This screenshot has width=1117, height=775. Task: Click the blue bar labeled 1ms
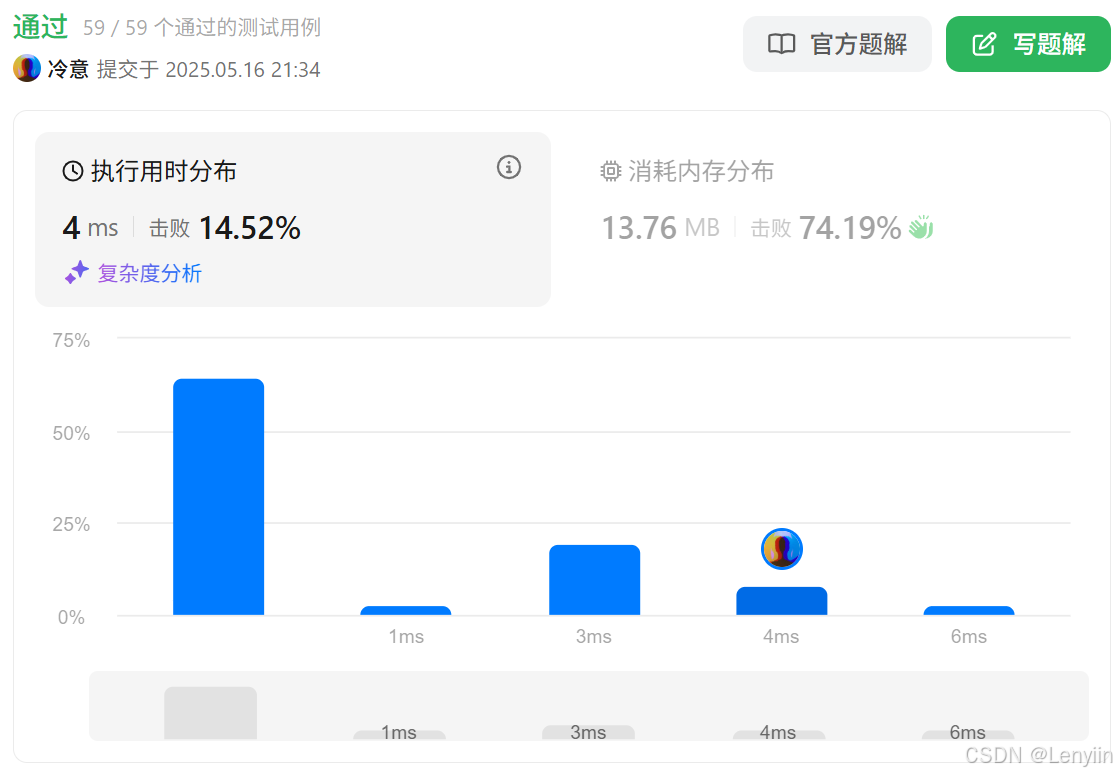(x=406, y=610)
